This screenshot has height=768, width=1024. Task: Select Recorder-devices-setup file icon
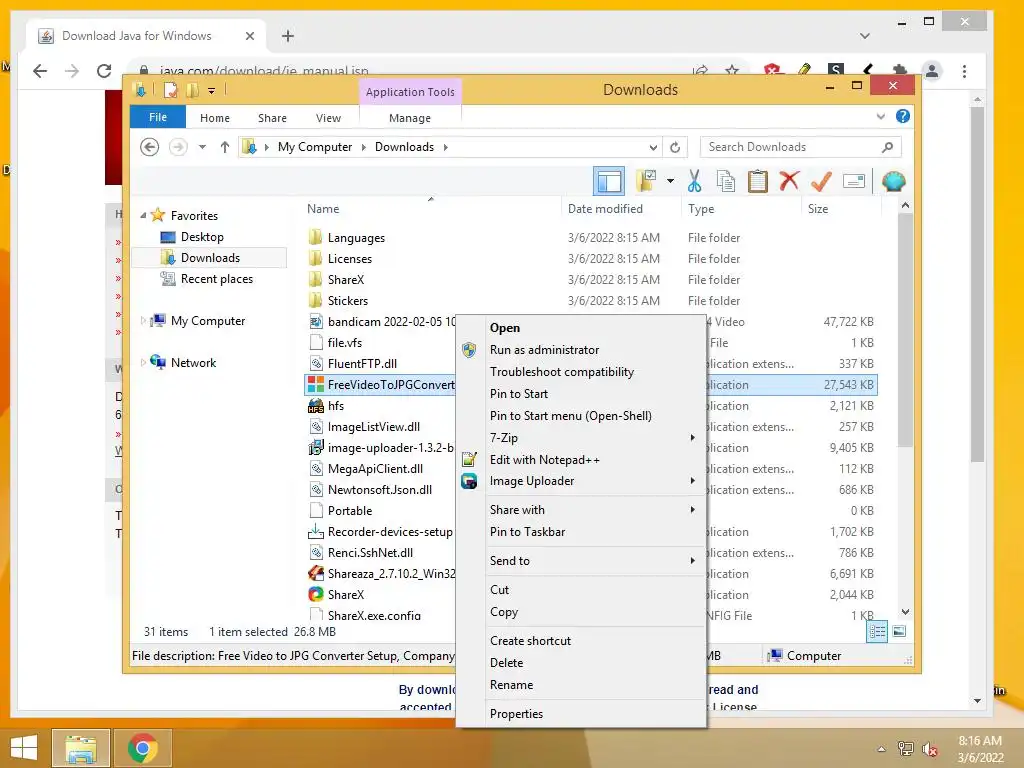(x=315, y=532)
